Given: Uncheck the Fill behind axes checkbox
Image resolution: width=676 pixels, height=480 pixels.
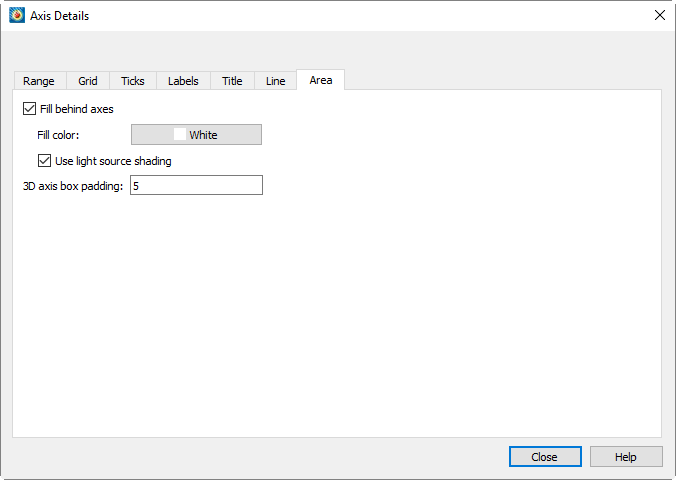Looking at the screenshot, I should click(29, 109).
